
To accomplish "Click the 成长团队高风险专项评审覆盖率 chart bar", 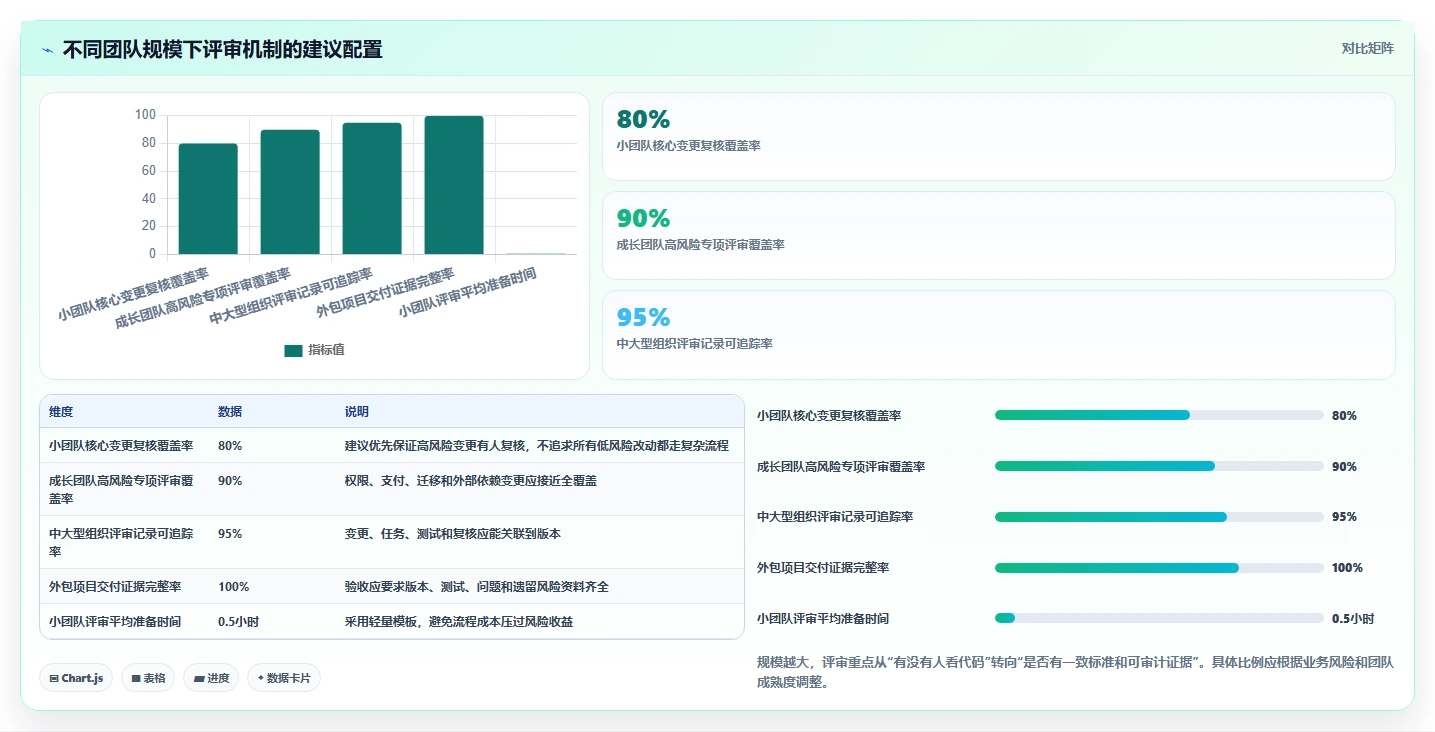I will coord(290,192).
